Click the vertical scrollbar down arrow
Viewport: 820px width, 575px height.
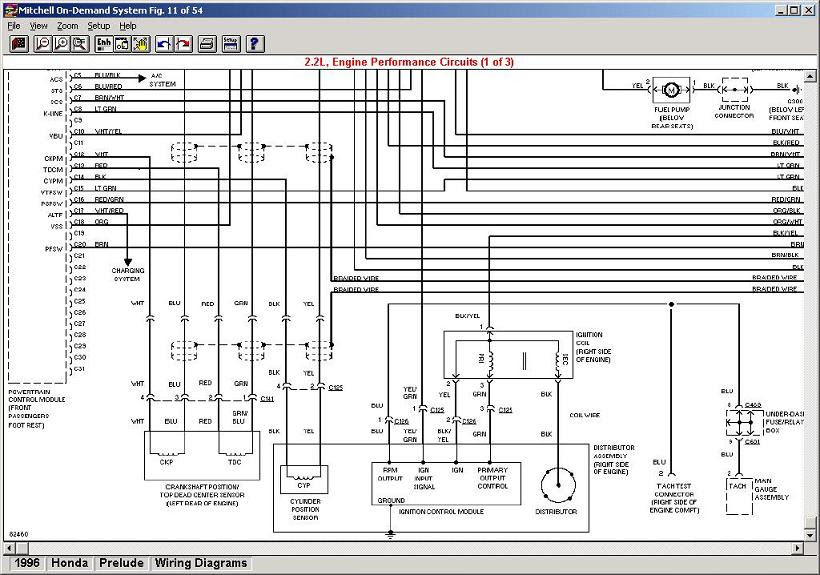(x=810, y=535)
